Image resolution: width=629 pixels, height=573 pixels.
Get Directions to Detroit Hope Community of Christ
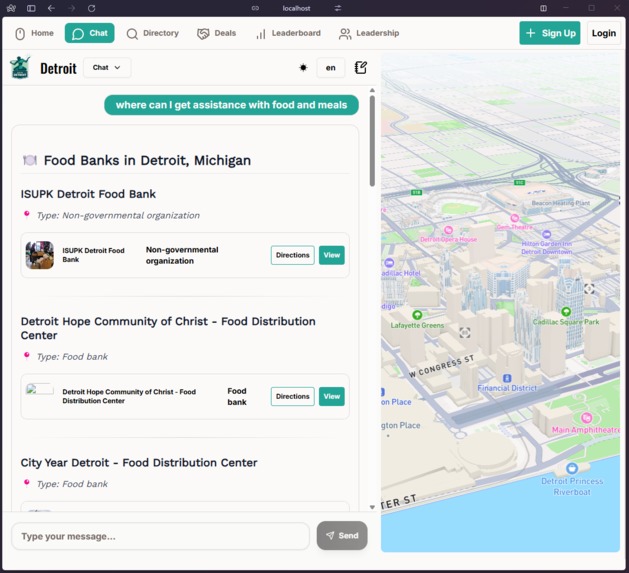[292, 396]
